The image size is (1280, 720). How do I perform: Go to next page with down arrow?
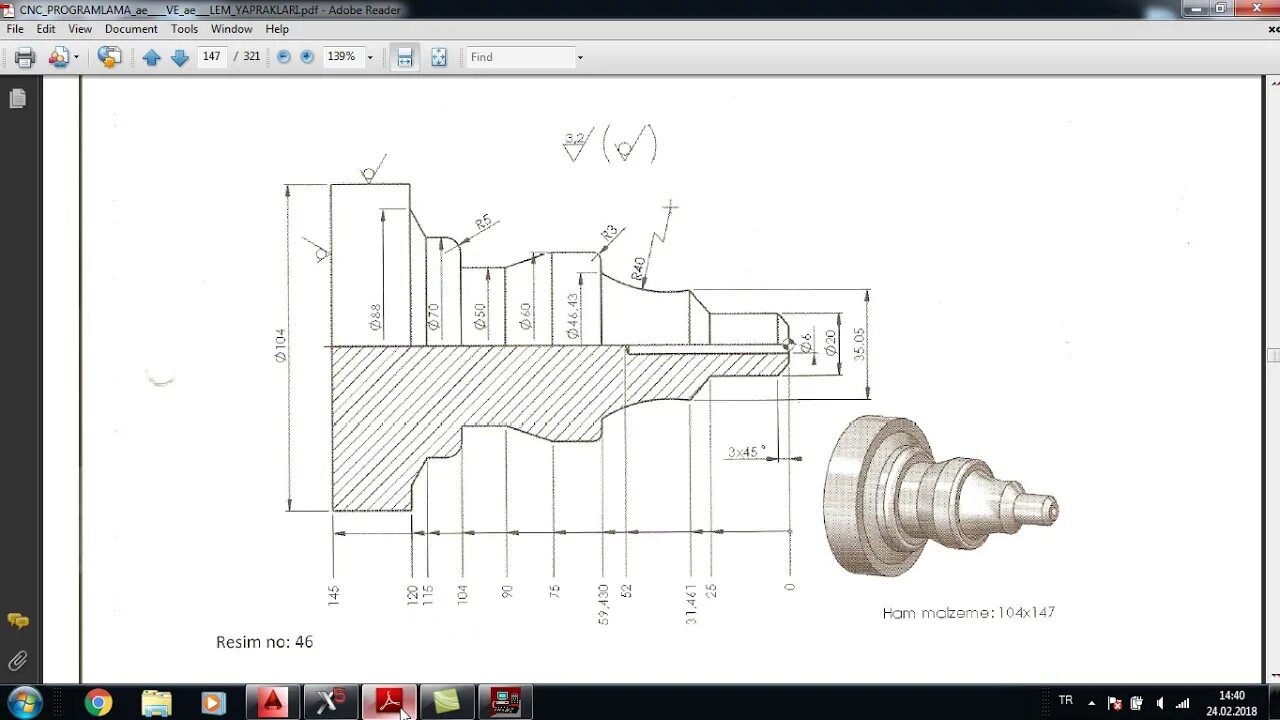pos(180,57)
